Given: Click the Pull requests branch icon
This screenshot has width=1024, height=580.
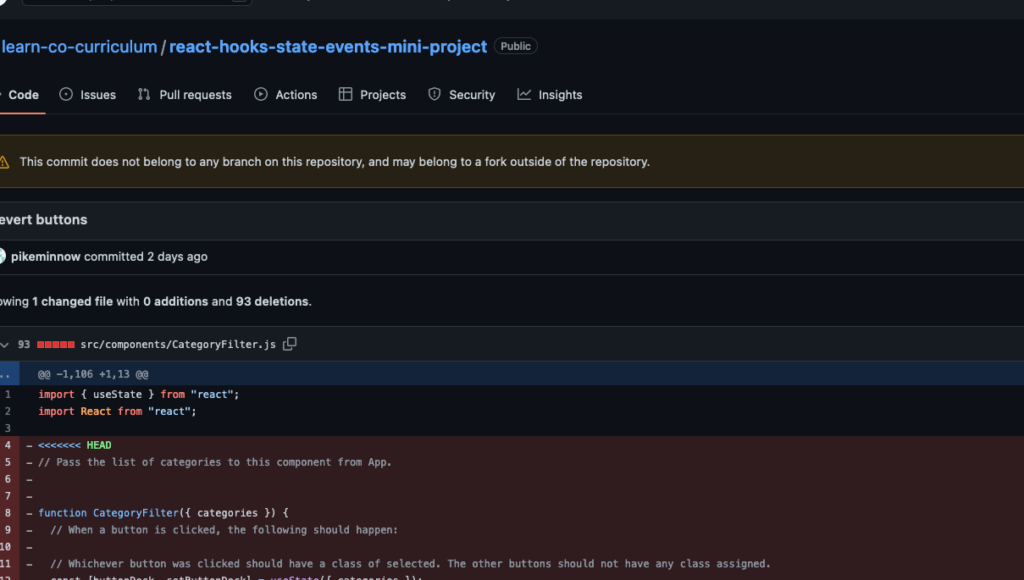Looking at the screenshot, I should (144, 94).
